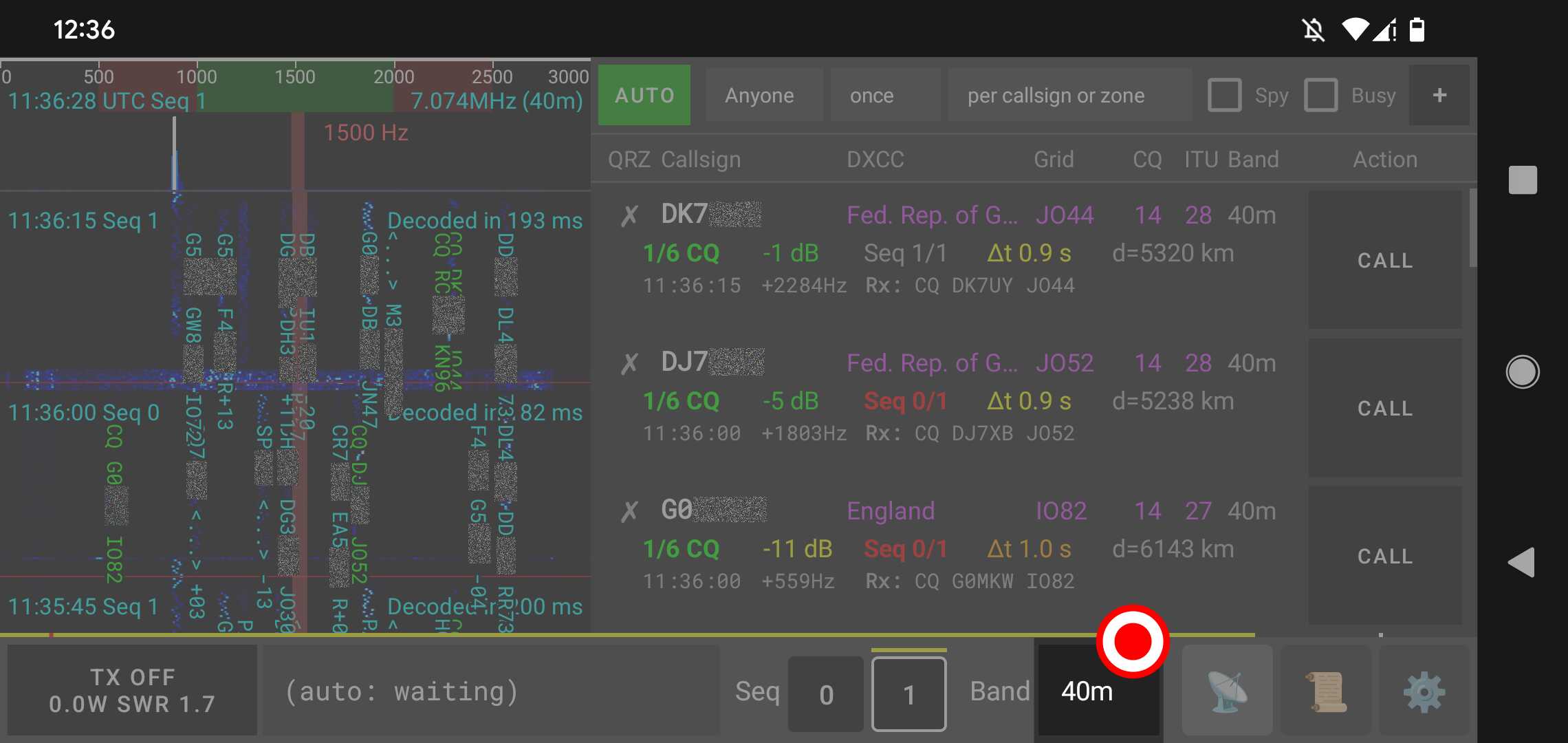Add a new filter with the plus icon

tap(1439, 95)
